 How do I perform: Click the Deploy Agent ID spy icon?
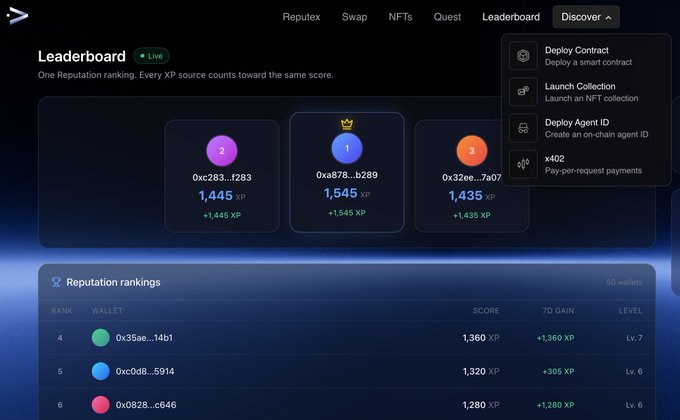pos(523,128)
